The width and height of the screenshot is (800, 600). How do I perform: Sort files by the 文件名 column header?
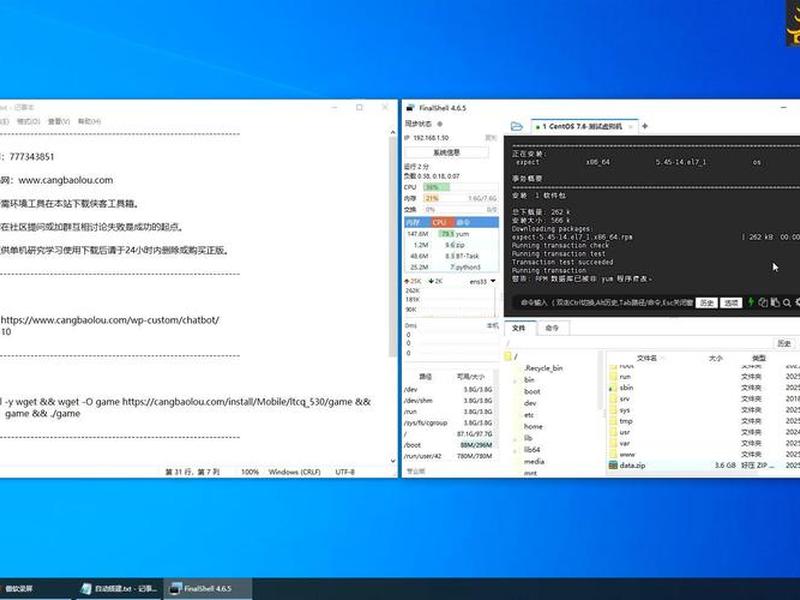pyautogui.click(x=647, y=358)
